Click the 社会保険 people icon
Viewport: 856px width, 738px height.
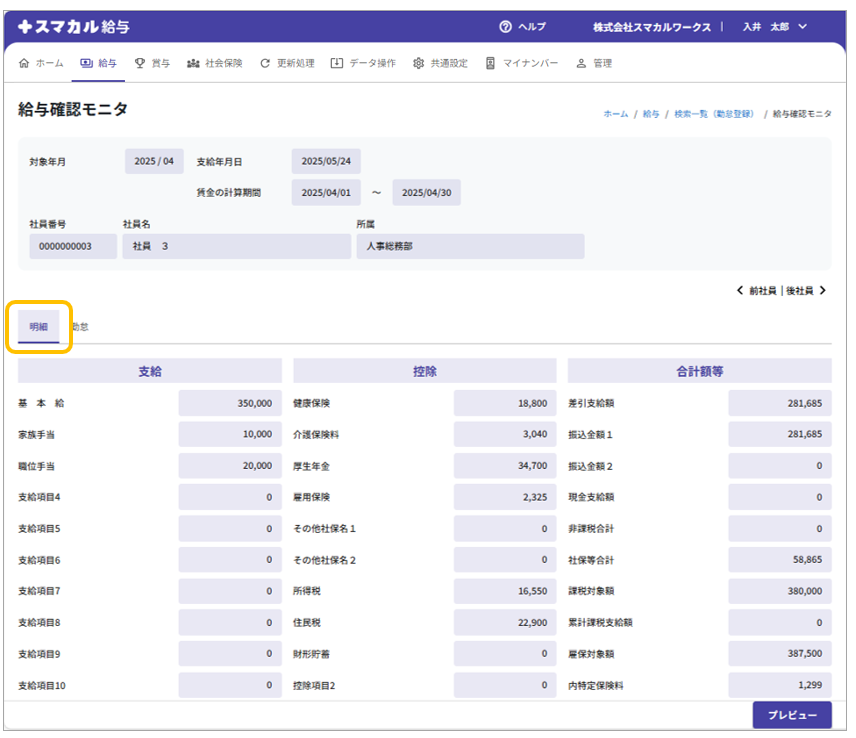click(193, 63)
